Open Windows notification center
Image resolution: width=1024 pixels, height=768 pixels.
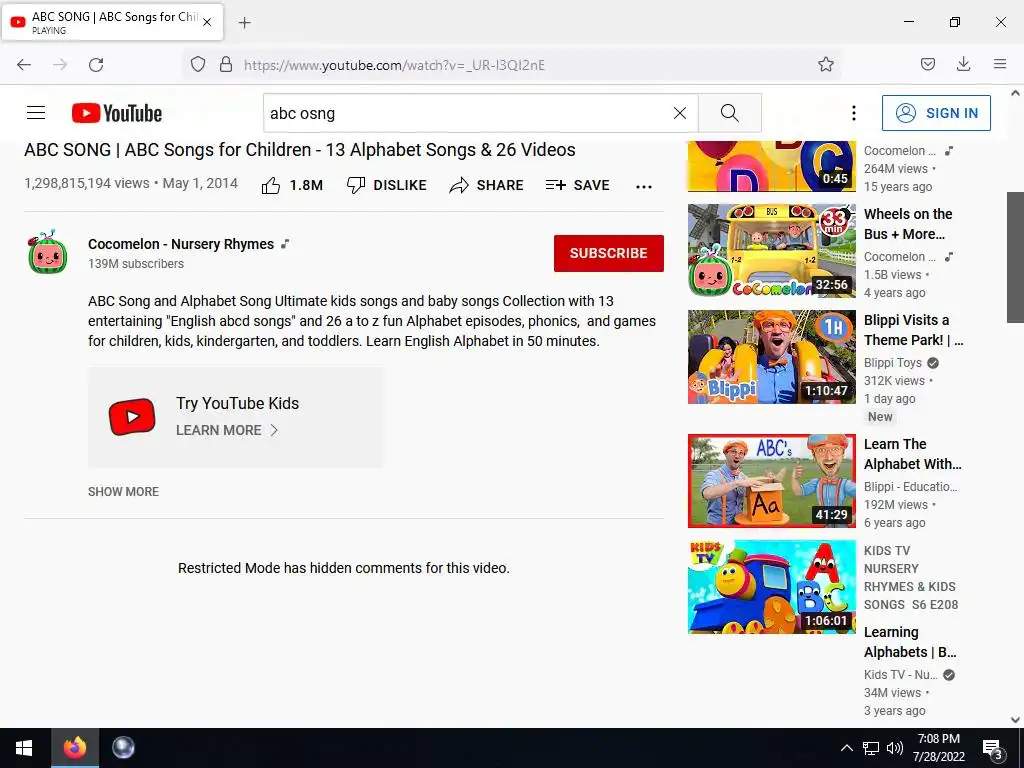click(993, 748)
